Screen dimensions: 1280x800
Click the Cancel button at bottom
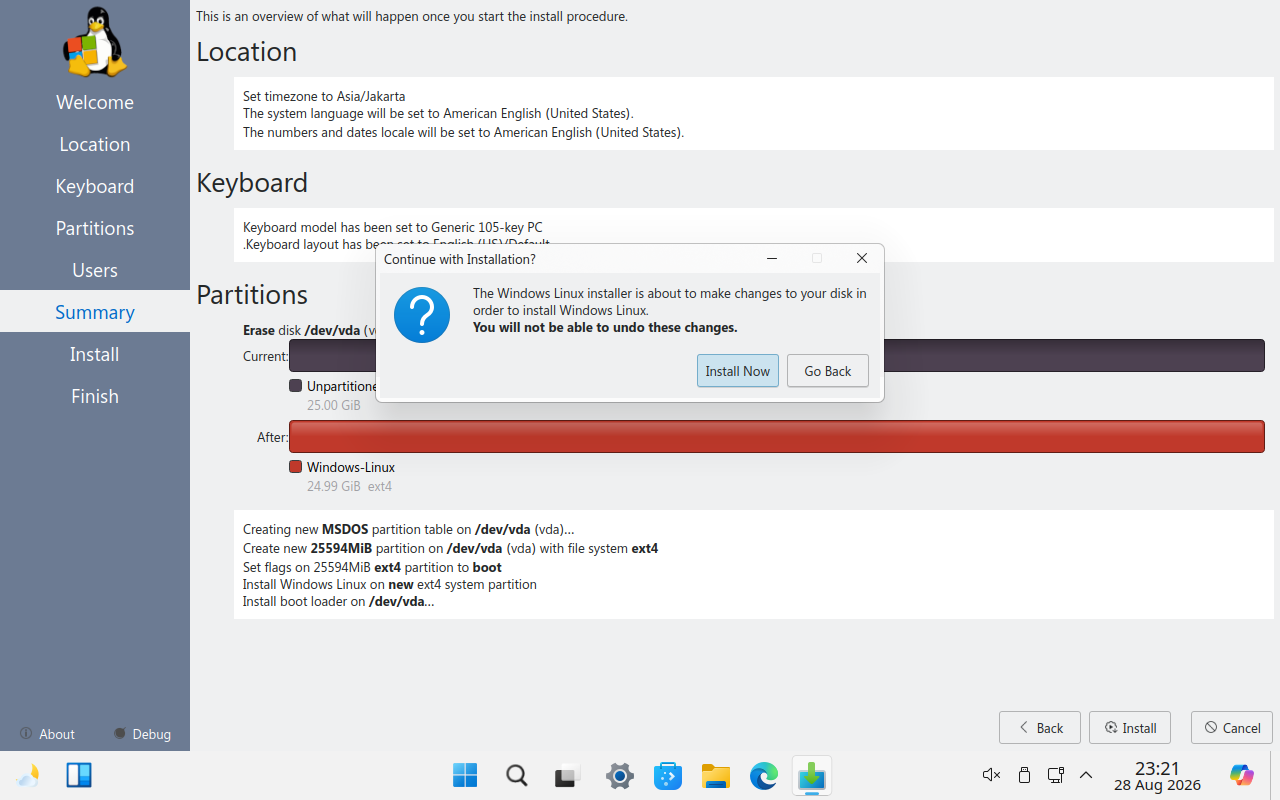click(x=1232, y=728)
